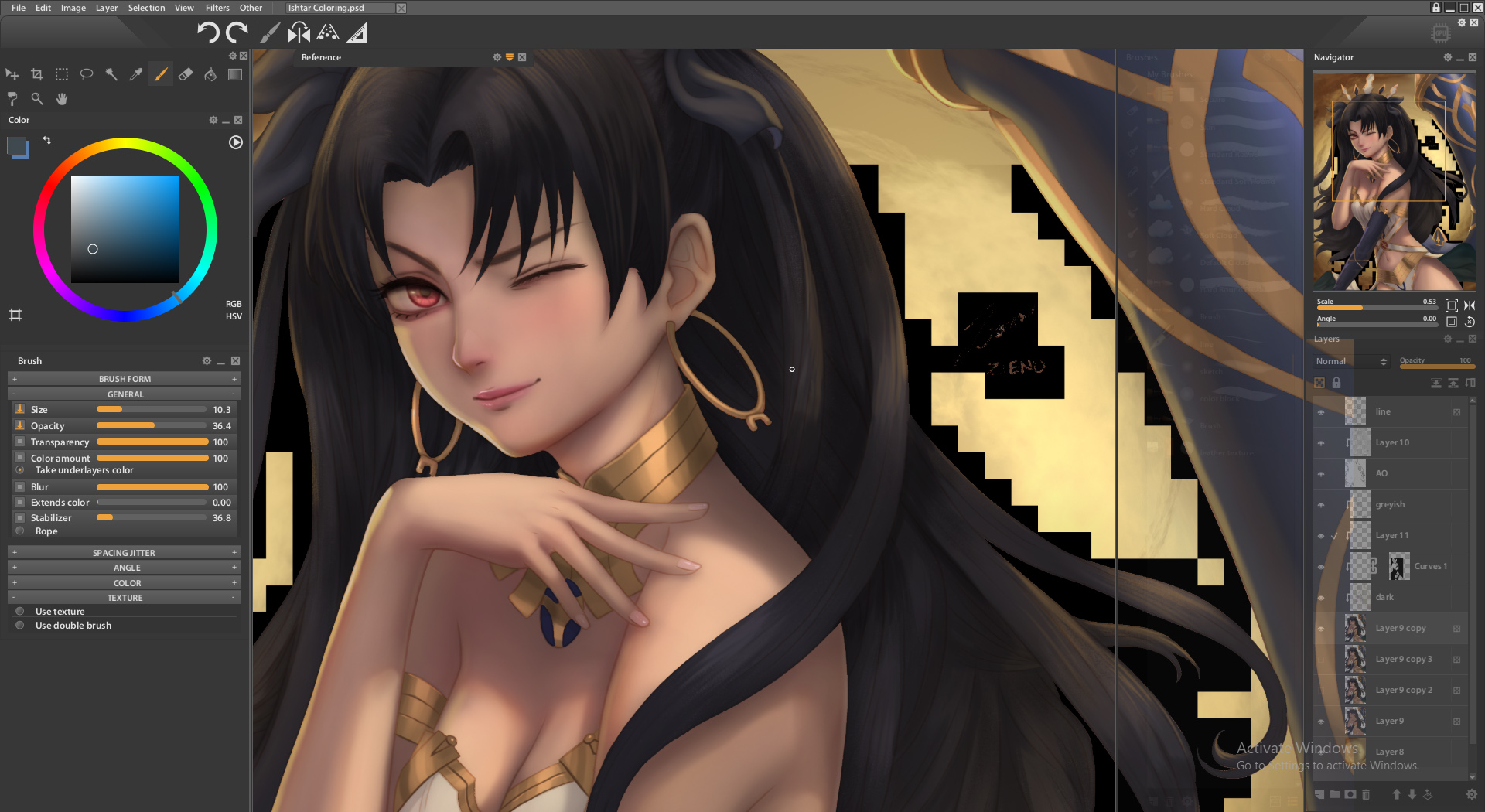Delete layer with trash icon
This screenshot has width=1485, height=812.
[x=1366, y=794]
